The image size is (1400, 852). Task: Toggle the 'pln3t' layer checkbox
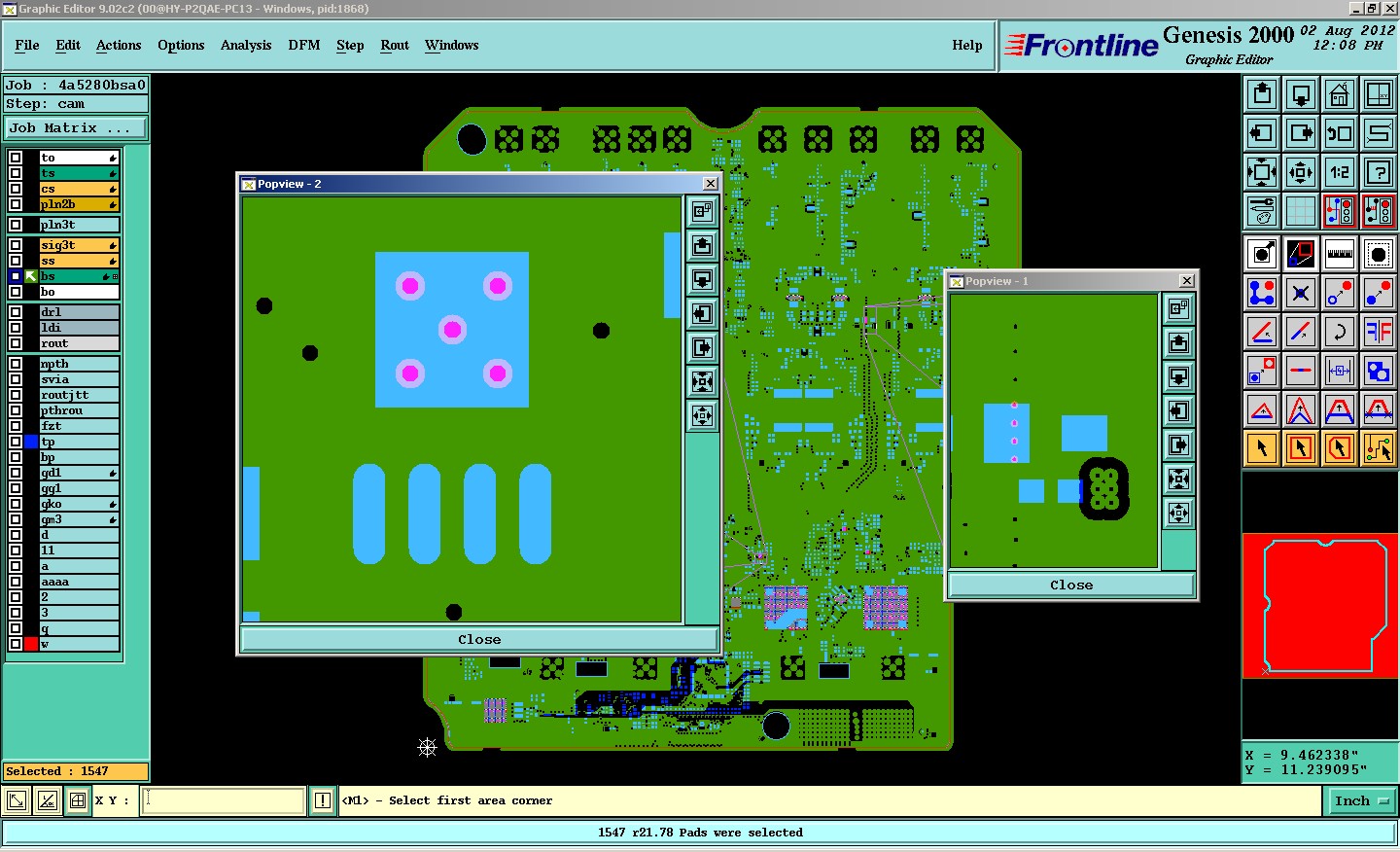click(16, 225)
